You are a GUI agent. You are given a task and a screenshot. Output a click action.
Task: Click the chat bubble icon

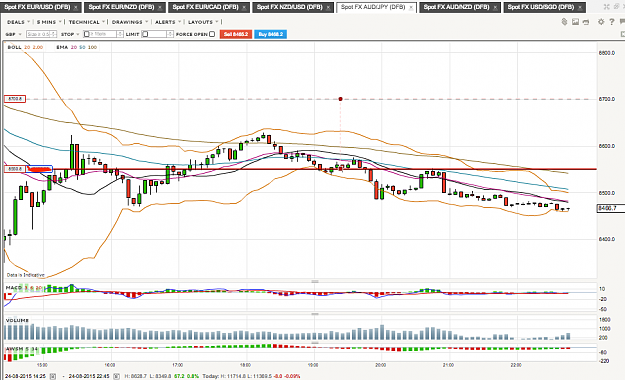click(x=622, y=22)
